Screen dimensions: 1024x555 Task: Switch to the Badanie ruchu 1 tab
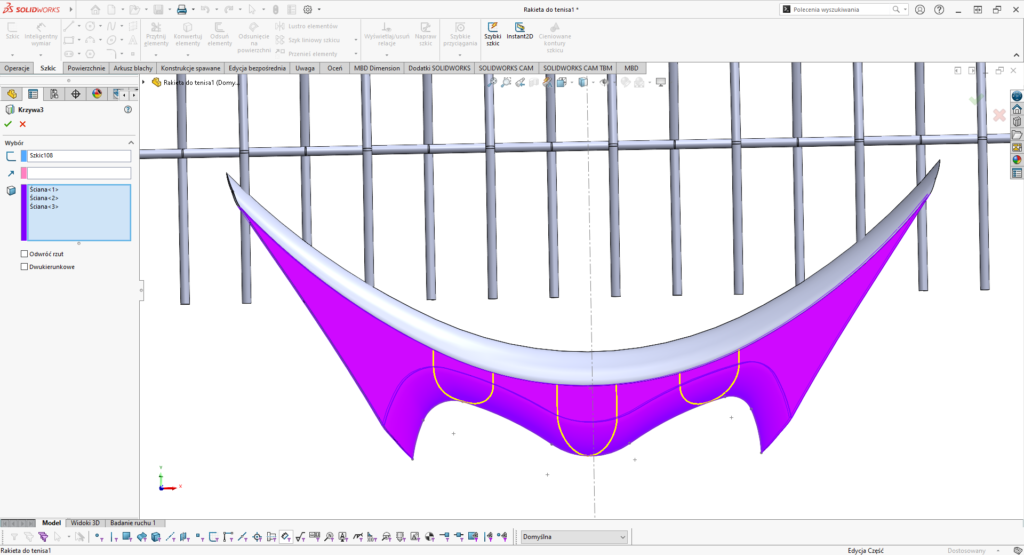[132, 523]
